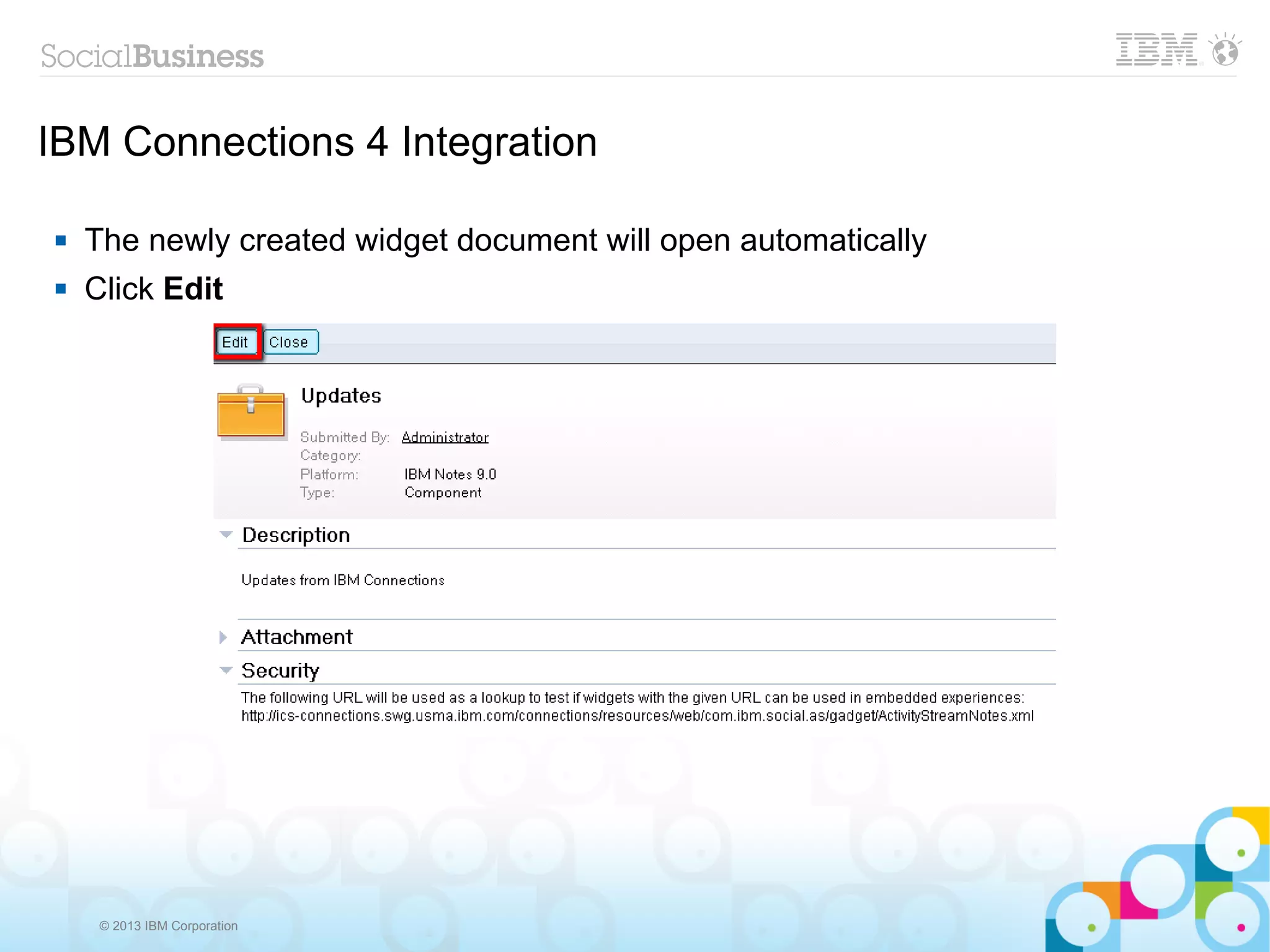Click the SocialBusiness header logo
This screenshot has height=952, width=1270.
tap(153, 56)
